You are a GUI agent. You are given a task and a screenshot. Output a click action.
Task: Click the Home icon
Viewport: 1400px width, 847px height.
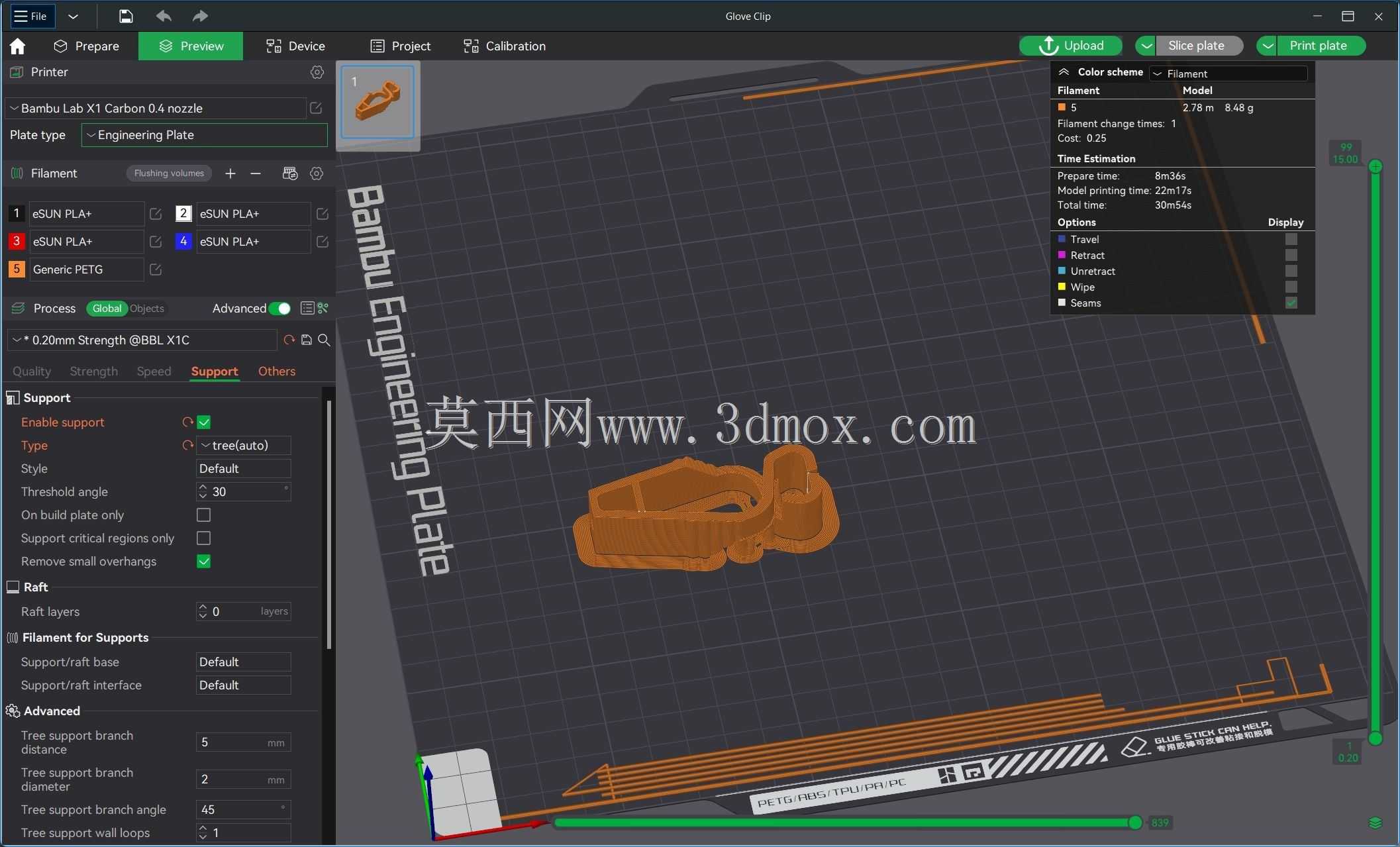click(x=18, y=46)
